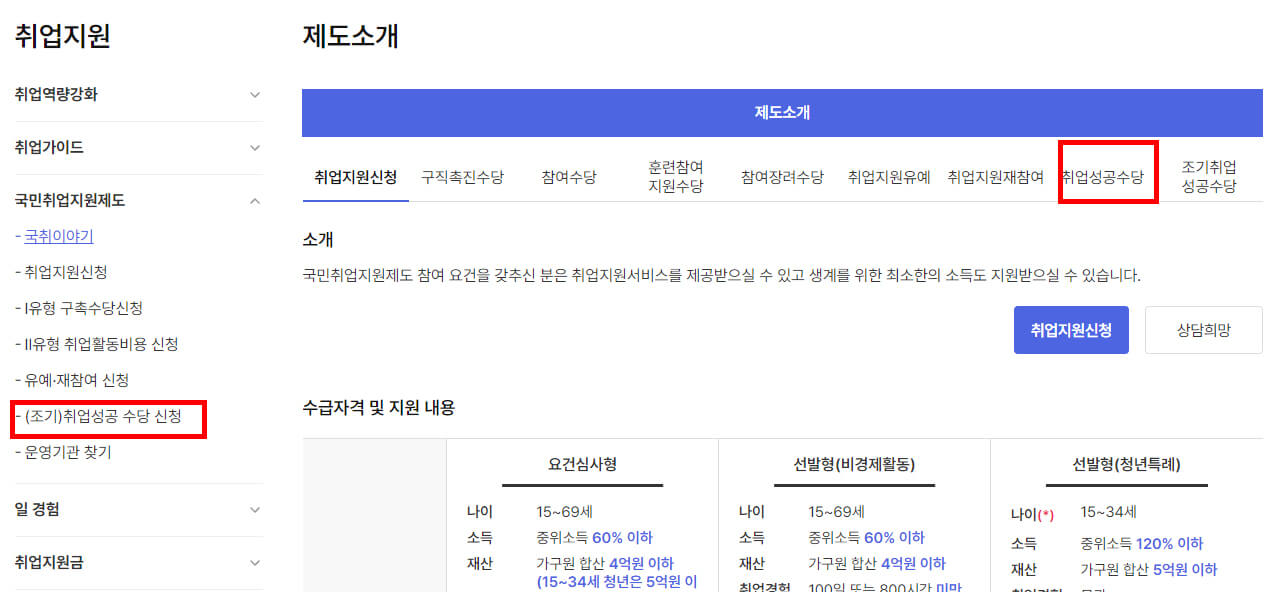This screenshot has width=1279, height=592.
Task: Click the blue 취업지원신청 button
Action: (x=1071, y=329)
